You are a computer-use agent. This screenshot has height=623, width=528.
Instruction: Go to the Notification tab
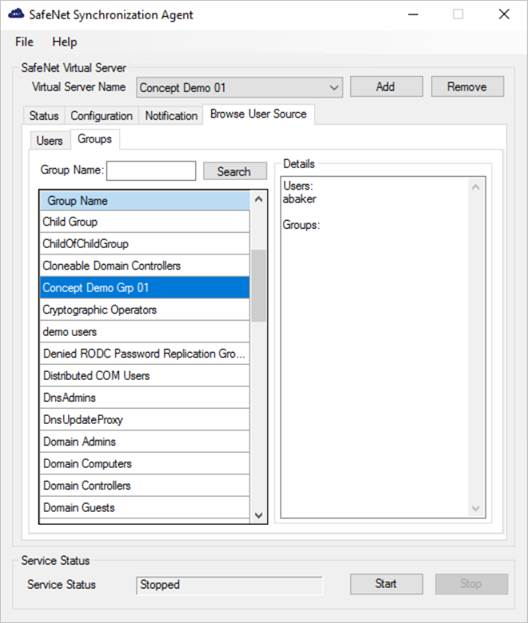tap(171, 116)
